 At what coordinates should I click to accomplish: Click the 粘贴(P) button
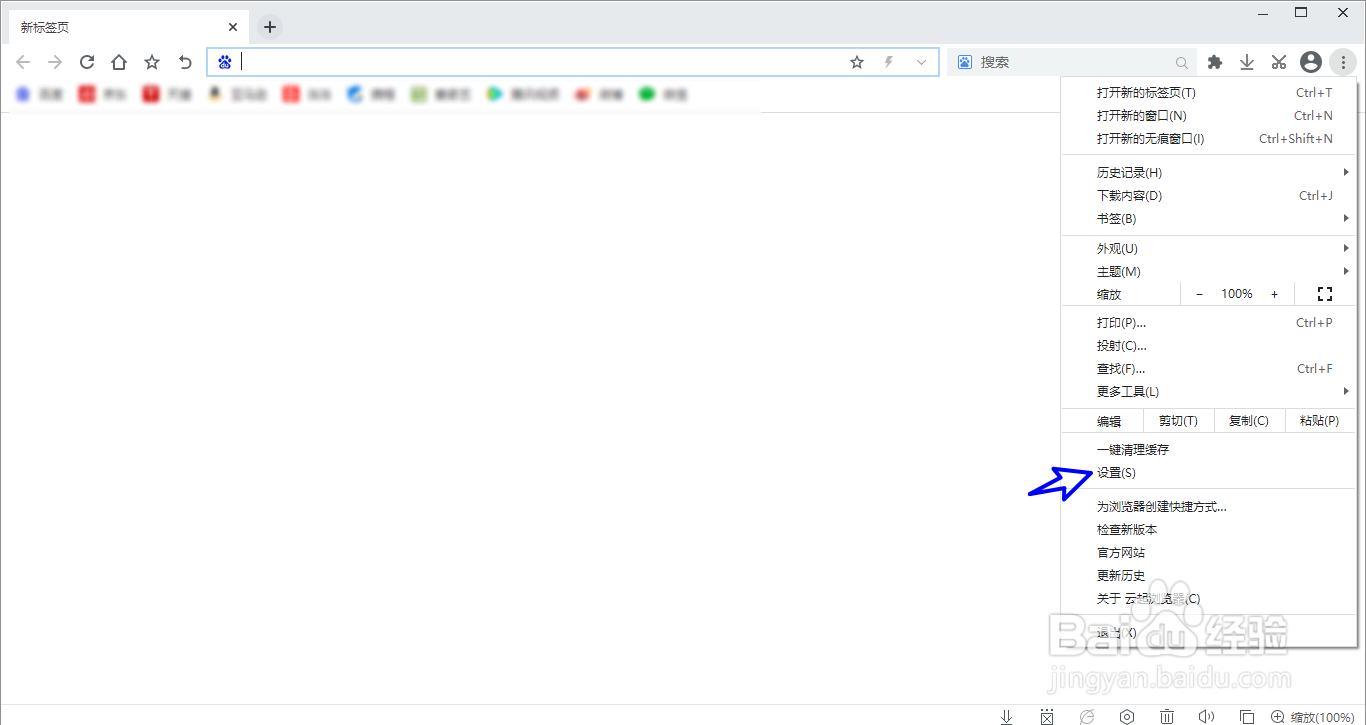pos(1319,421)
